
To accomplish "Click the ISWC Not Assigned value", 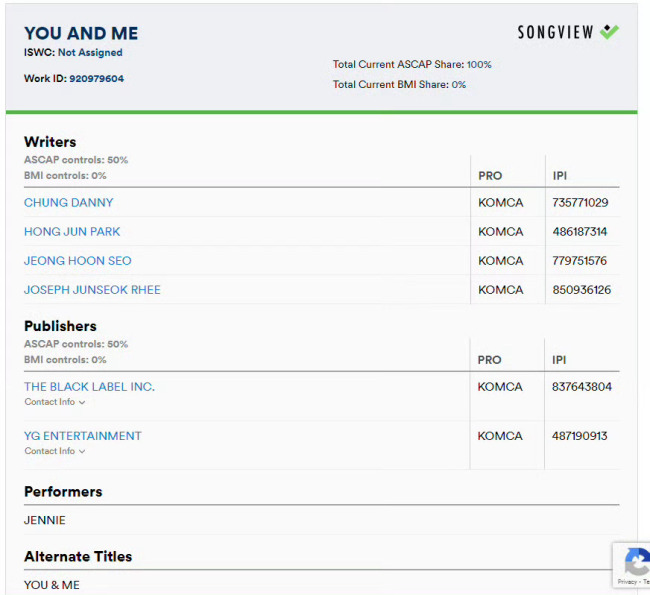I will (x=90, y=52).
